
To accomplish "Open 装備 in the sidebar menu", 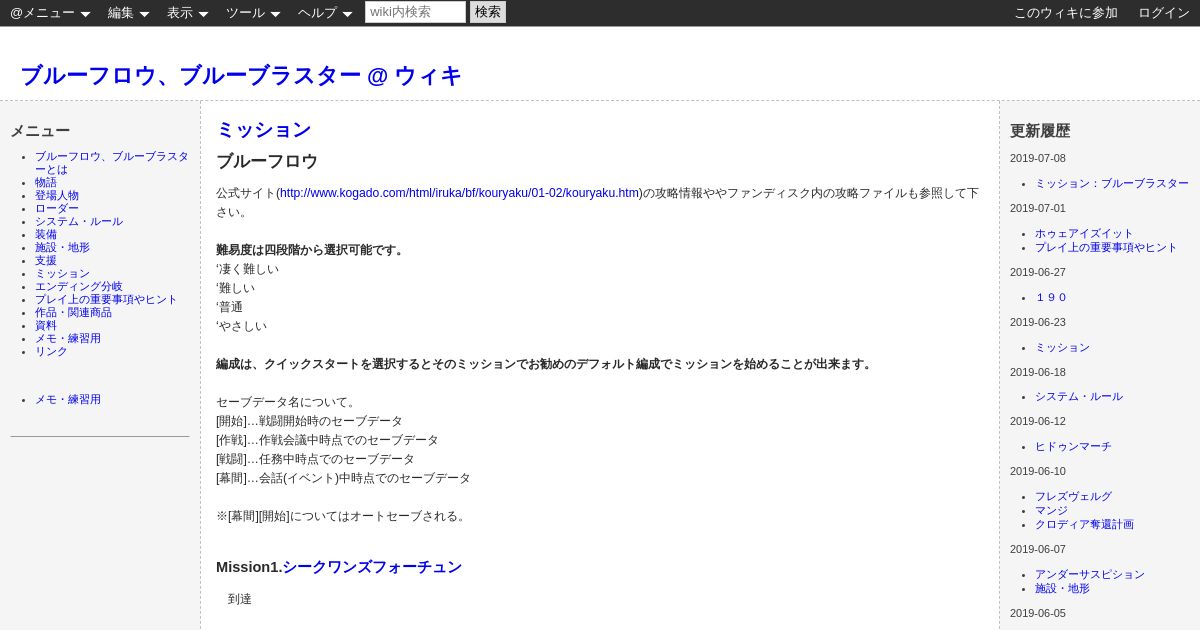I will pos(46,235).
